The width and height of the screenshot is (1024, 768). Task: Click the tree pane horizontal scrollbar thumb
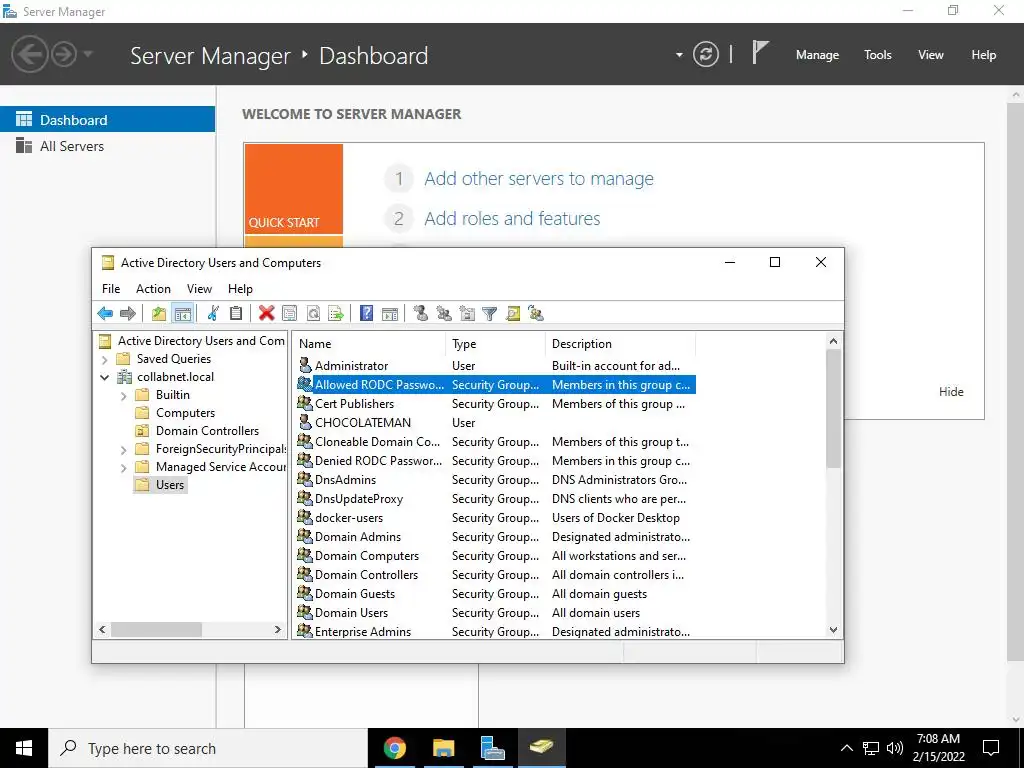[x=156, y=630]
